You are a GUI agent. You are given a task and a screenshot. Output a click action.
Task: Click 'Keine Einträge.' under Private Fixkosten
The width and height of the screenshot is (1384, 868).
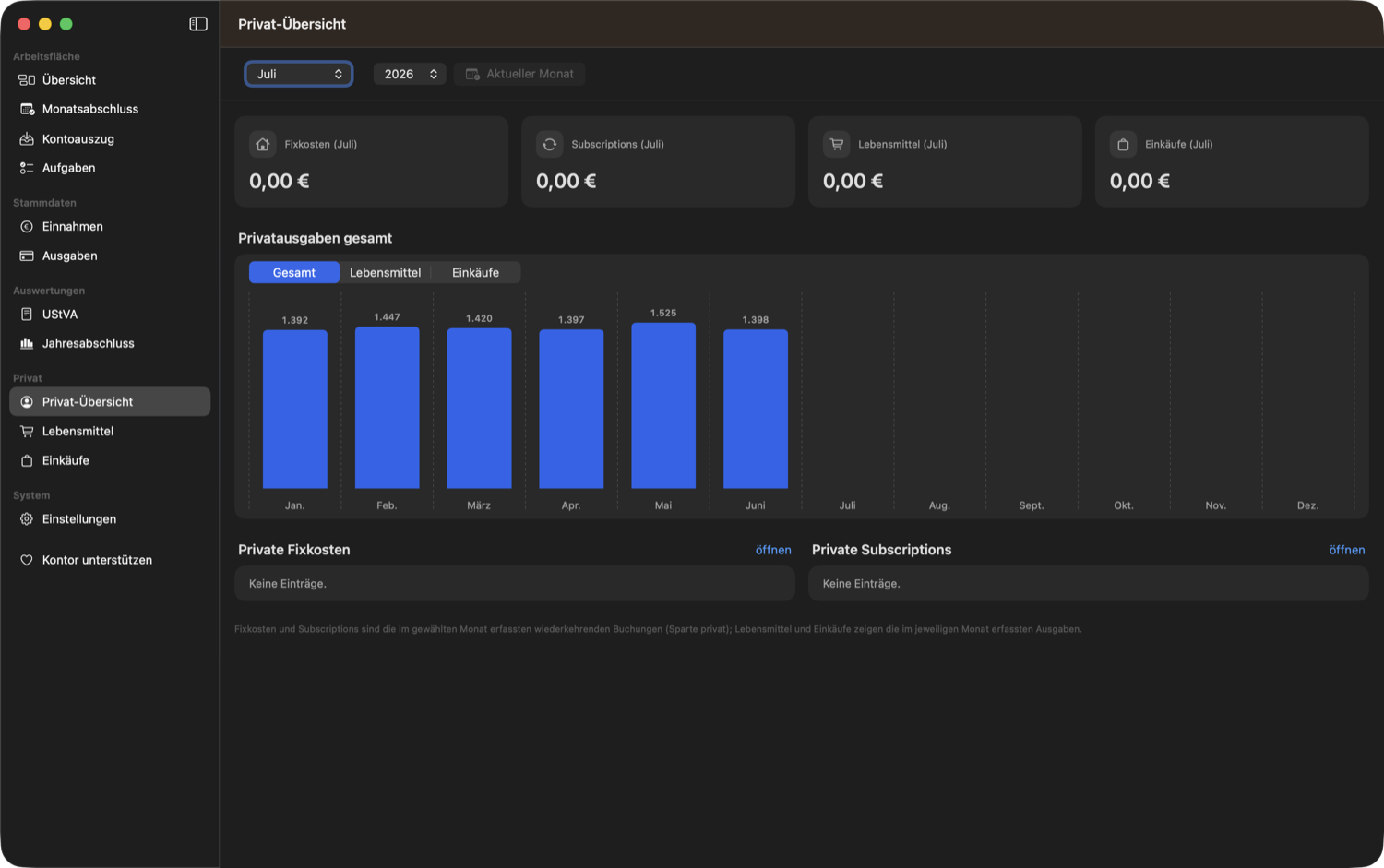(288, 584)
